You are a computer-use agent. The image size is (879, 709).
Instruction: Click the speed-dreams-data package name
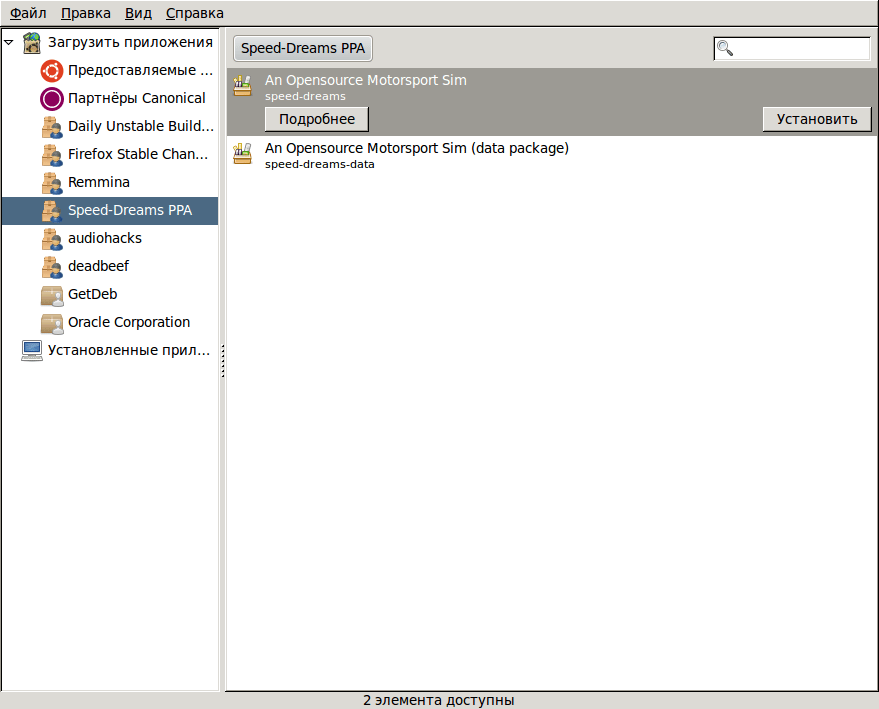[320, 164]
